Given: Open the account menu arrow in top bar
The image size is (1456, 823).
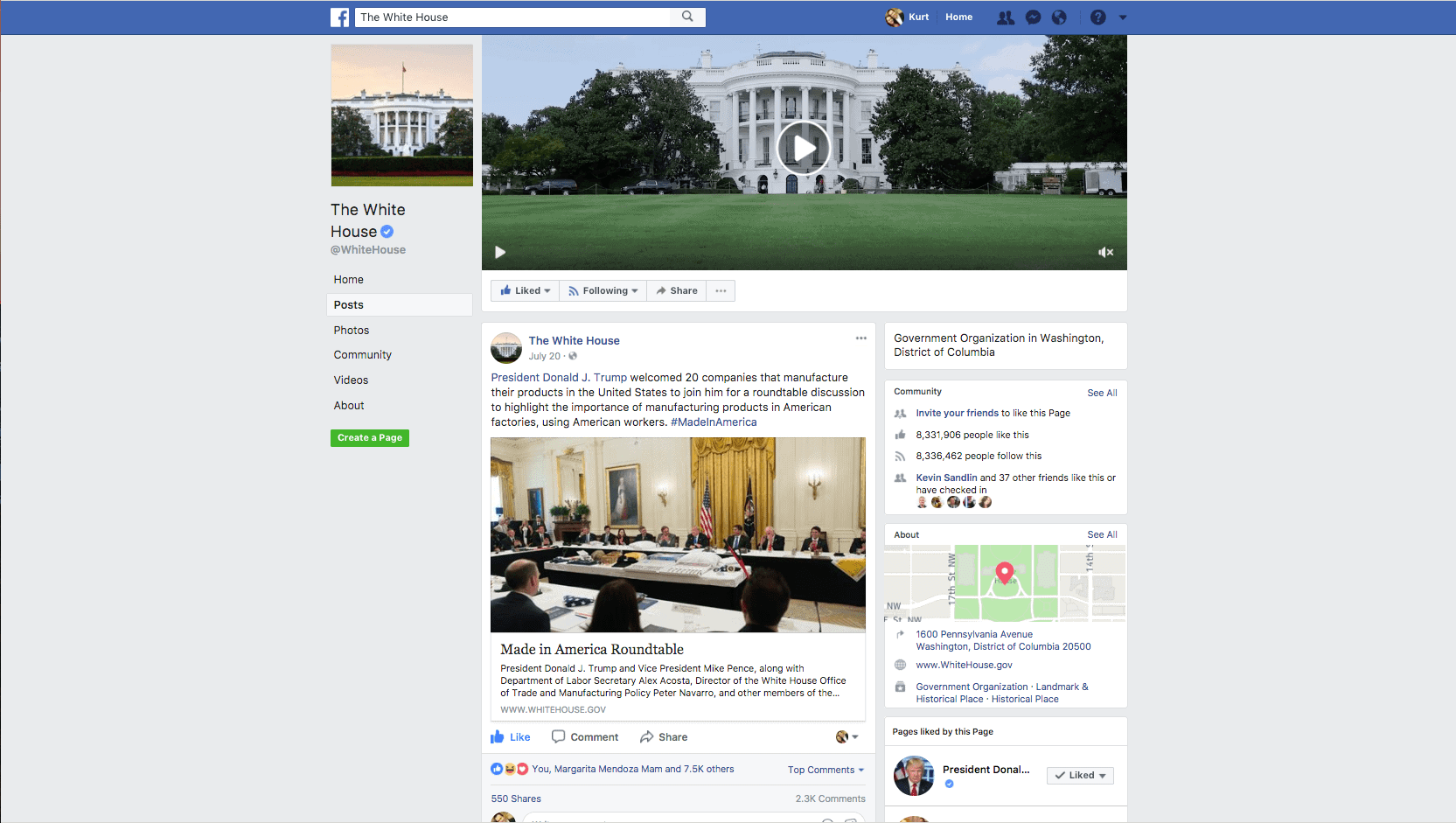Looking at the screenshot, I should pos(1123,17).
